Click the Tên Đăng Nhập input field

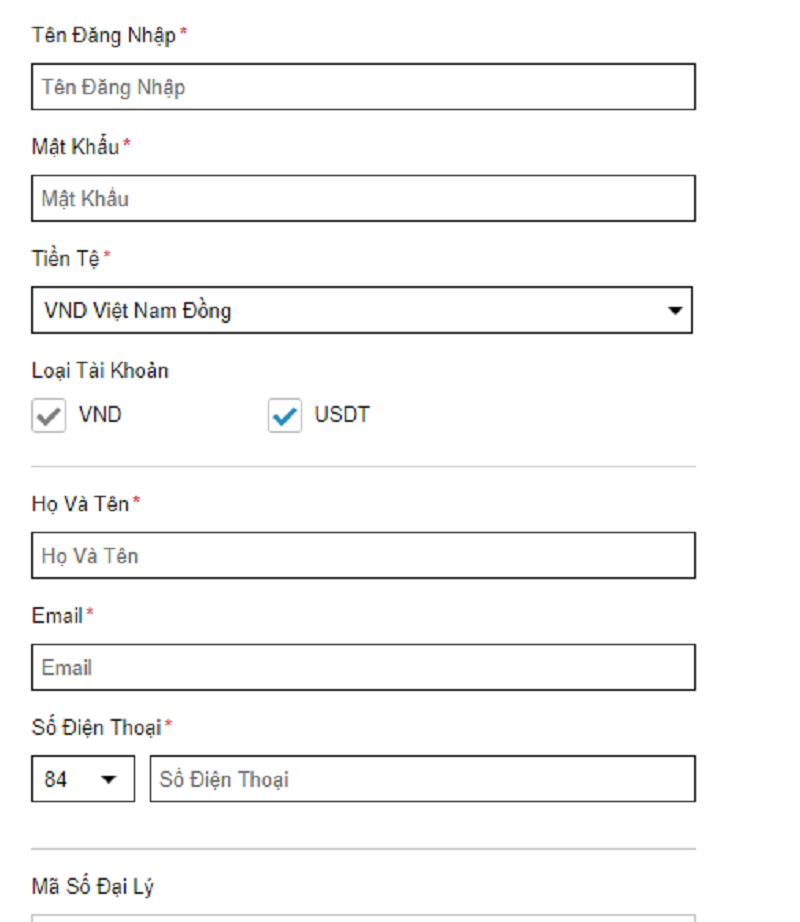363,87
